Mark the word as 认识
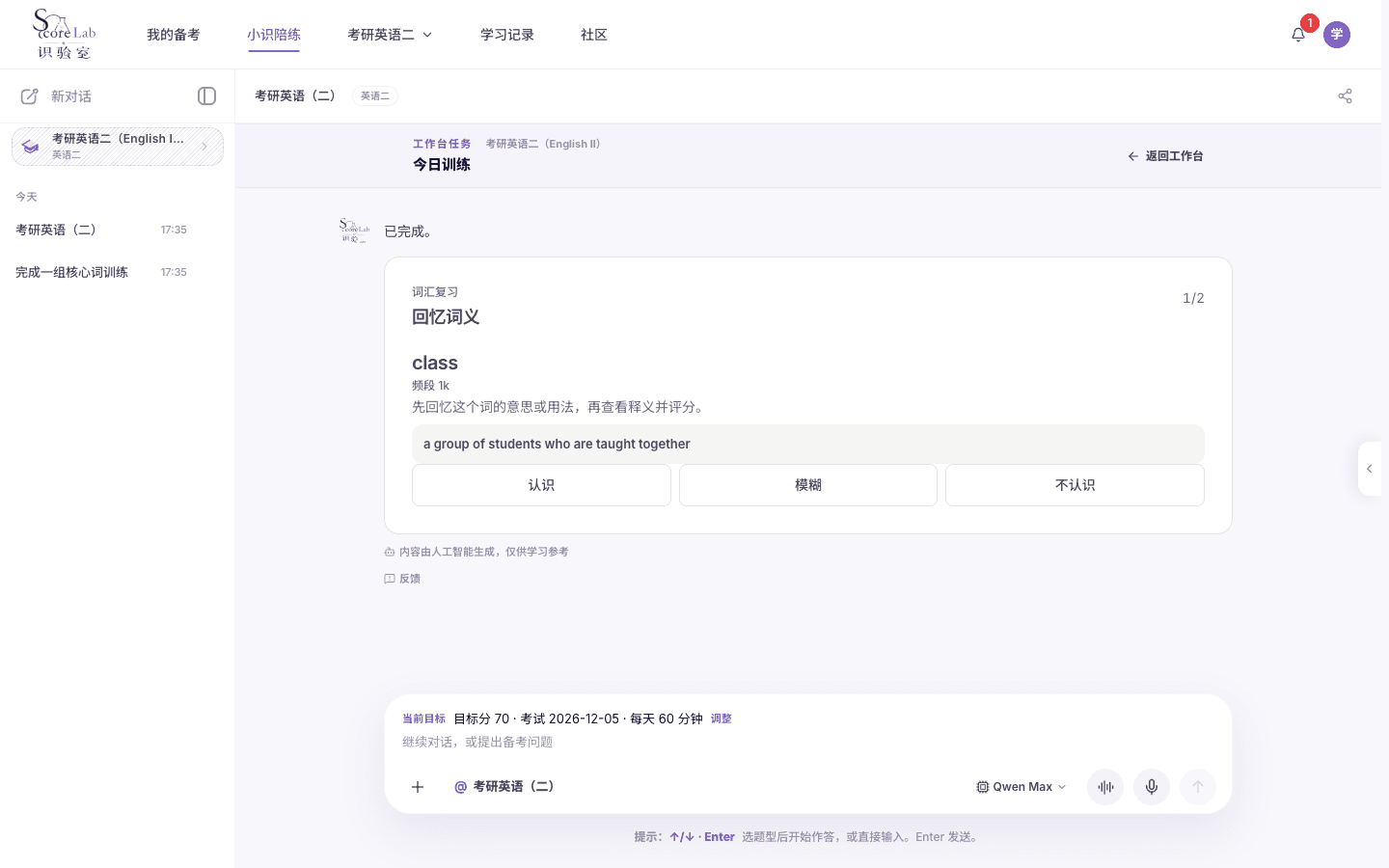Screen dimensions: 1389x868 [541, 485]
